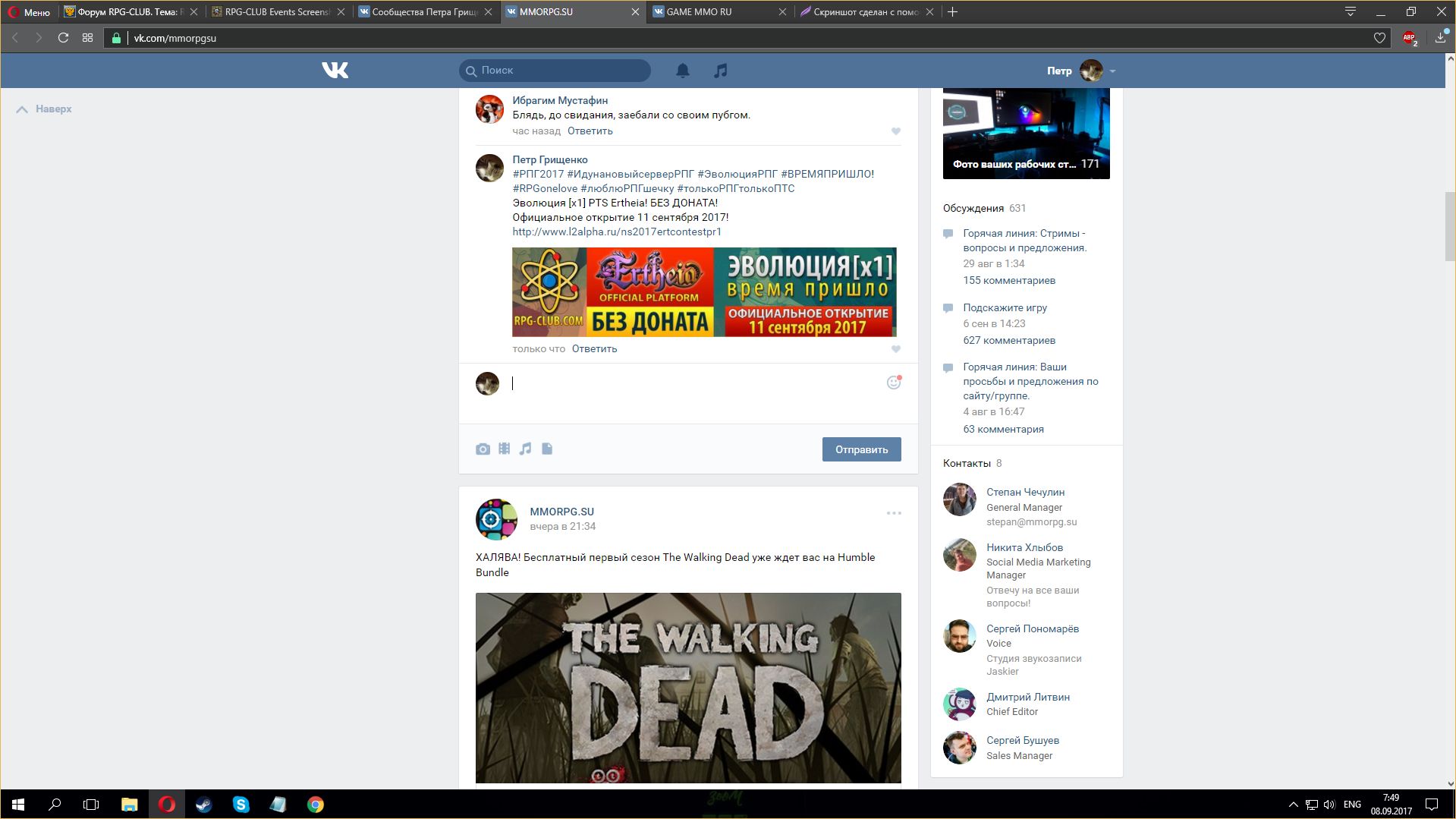The height and width of the screenshot is (819, 1456).
Task: Open the l2alpha.ru contest link
Action: [617, 232]
